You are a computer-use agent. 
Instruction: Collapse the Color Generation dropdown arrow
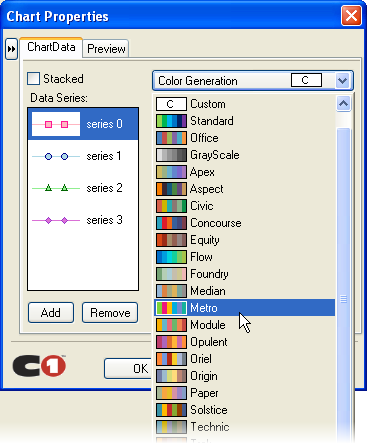pyautogui.click(x=343, y=80)
